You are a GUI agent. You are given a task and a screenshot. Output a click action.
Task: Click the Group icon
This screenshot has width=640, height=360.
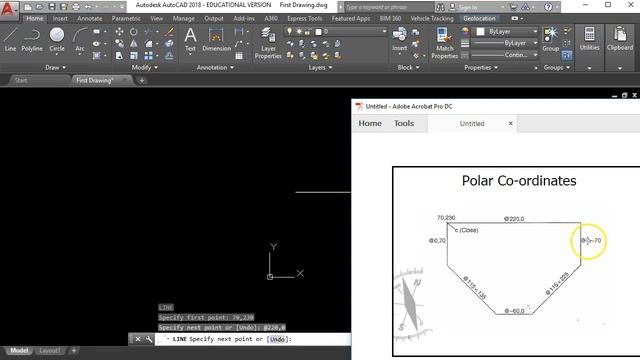pos(550,40)
